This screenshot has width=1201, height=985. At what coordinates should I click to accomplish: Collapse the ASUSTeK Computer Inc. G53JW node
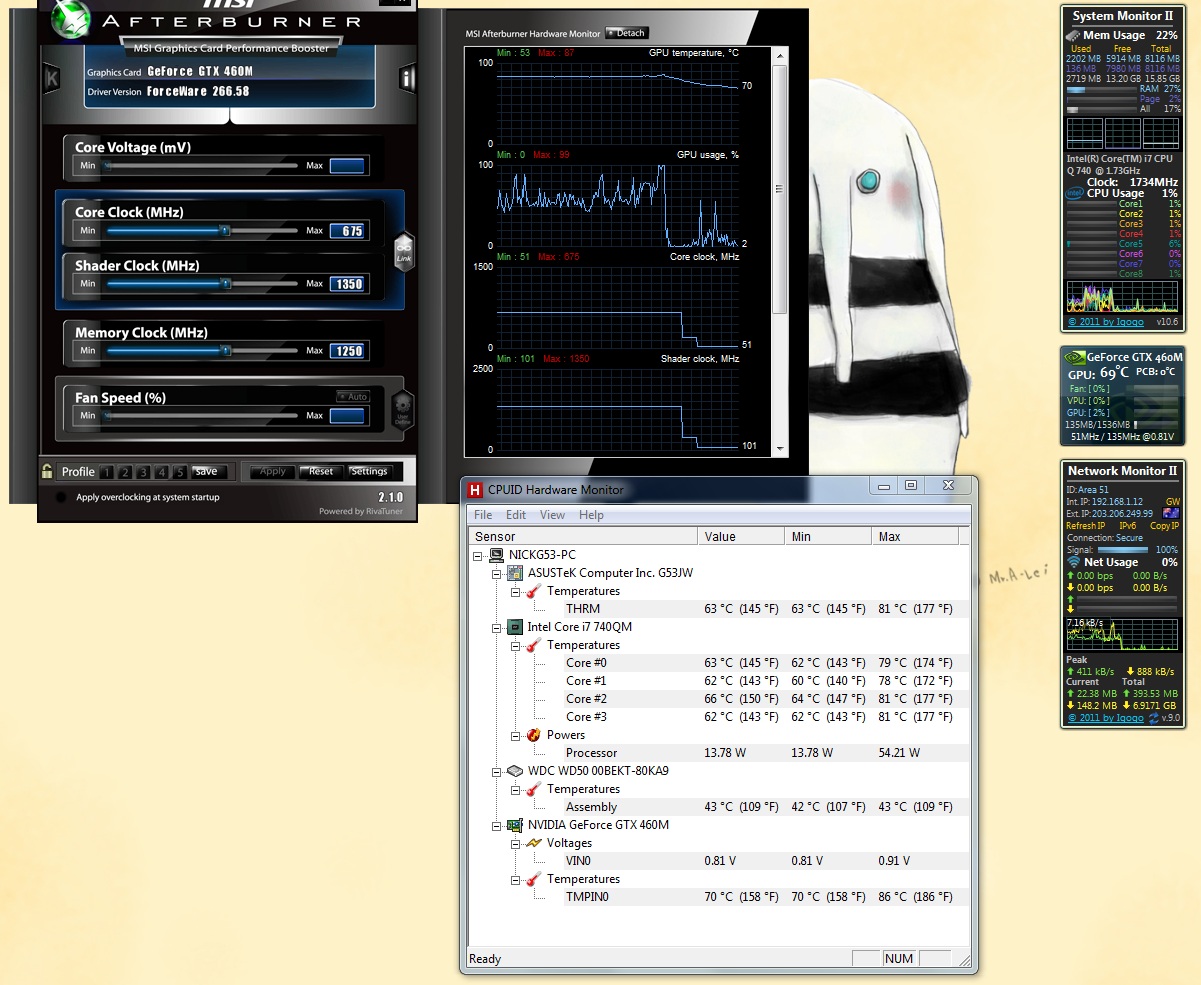(497, 573)
